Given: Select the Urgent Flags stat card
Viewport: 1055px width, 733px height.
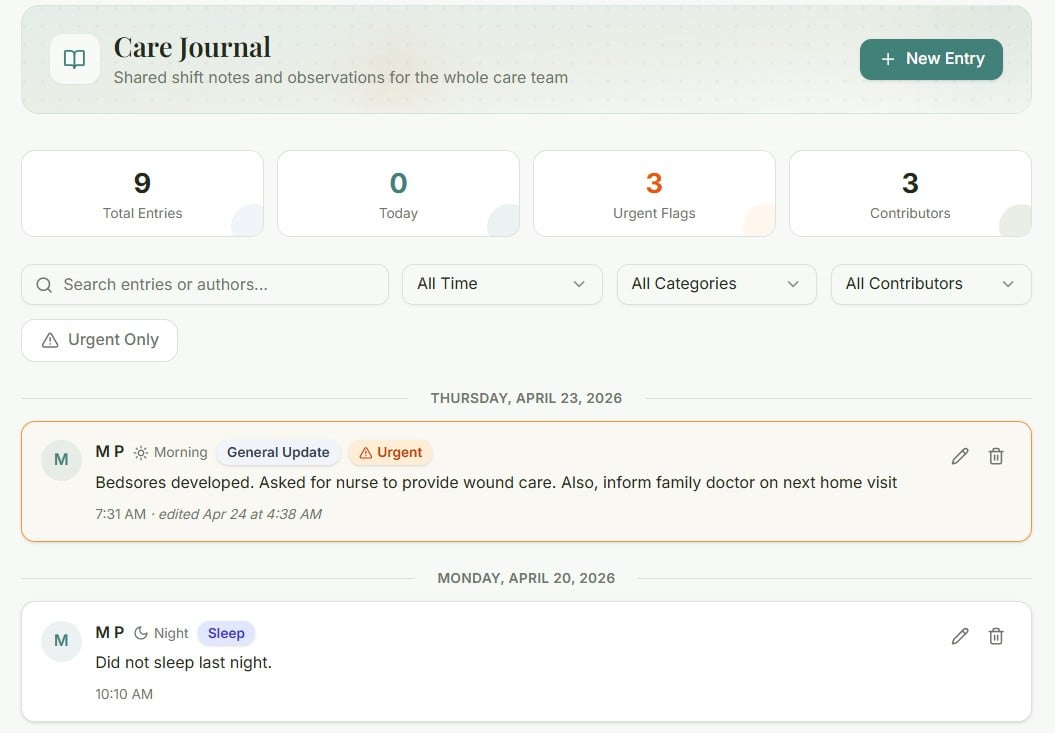Looking at the screenshot, I should tap(654, 193).
